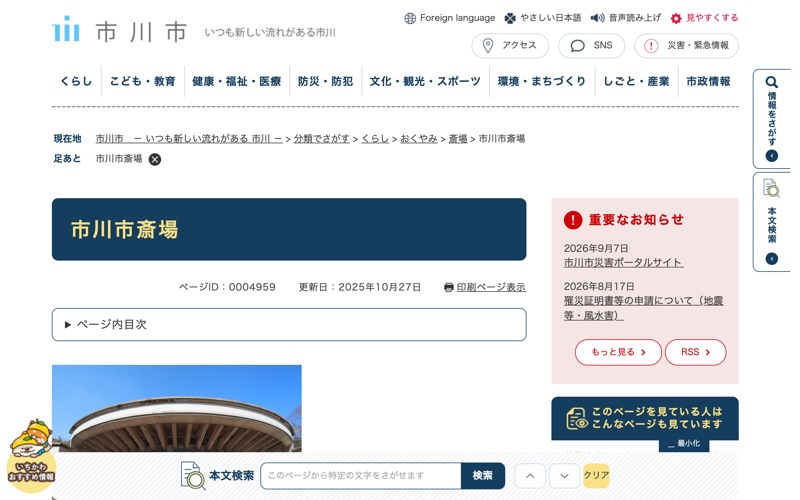Screen dimensions: 800x500
Task: Select やさしい日本語 clover icon
Action: [510, 18]
